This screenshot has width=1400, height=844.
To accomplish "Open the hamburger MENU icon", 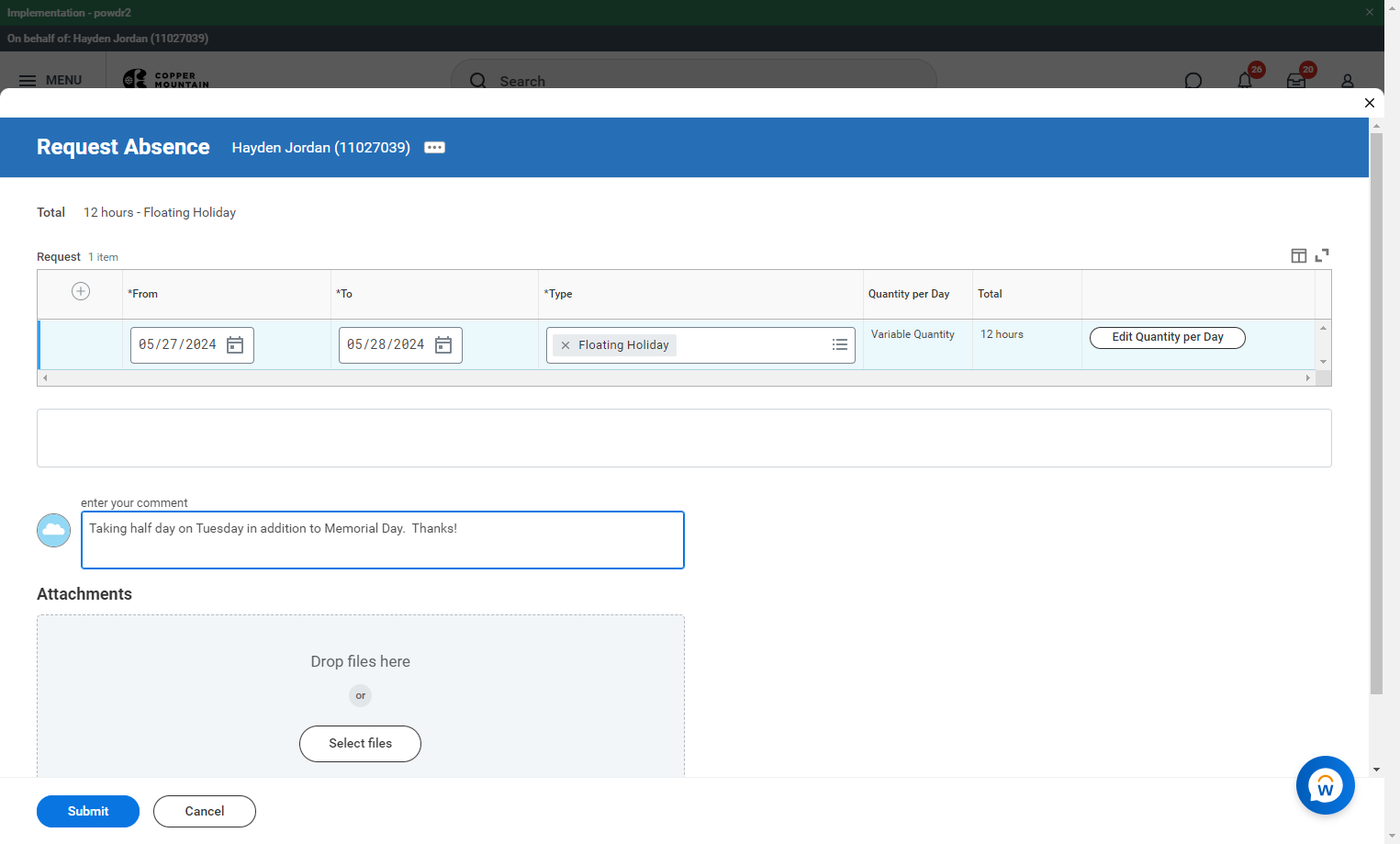I will click(28, 81).
